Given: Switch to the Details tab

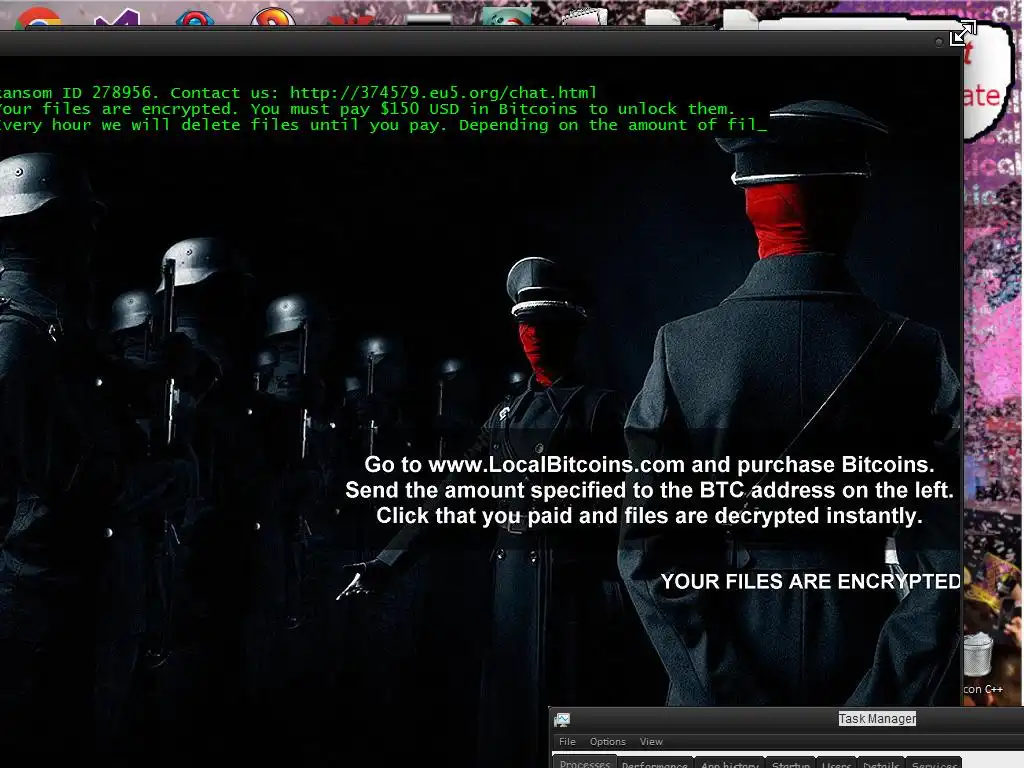Looking at the screenshot, I should [881, 763].
